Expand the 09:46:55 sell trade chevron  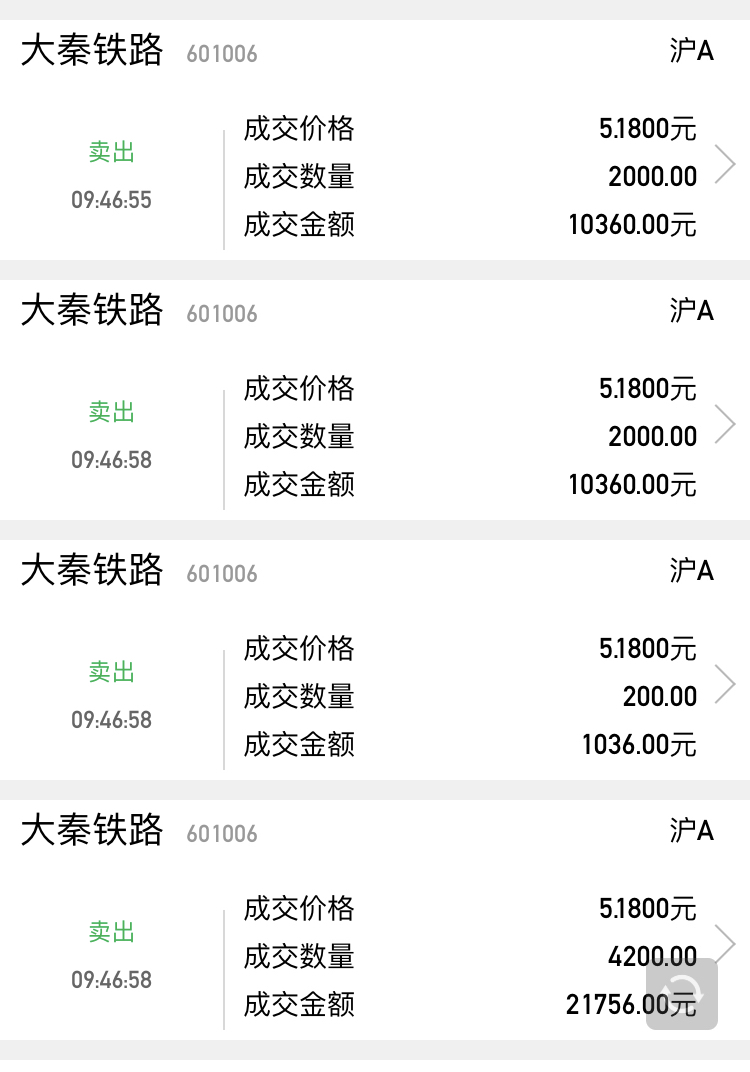point(725,164)
